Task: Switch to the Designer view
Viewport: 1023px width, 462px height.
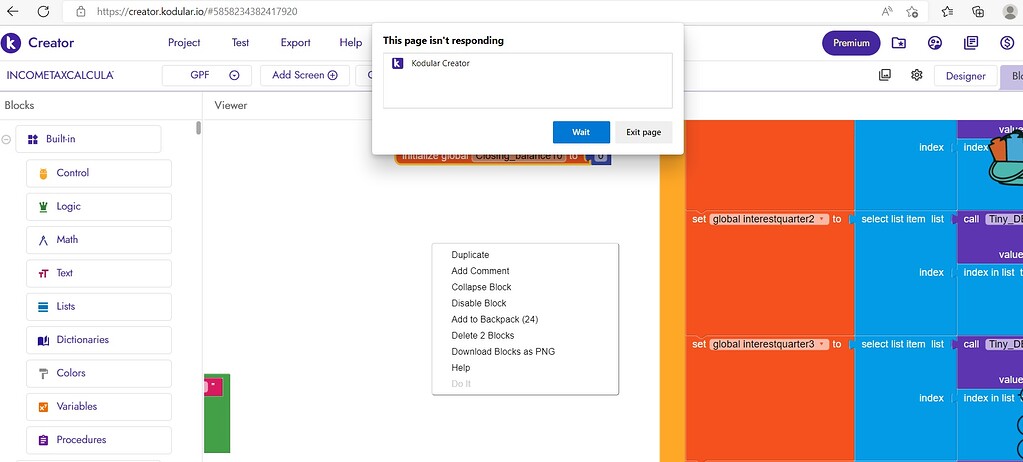Action: coord(966,76)
